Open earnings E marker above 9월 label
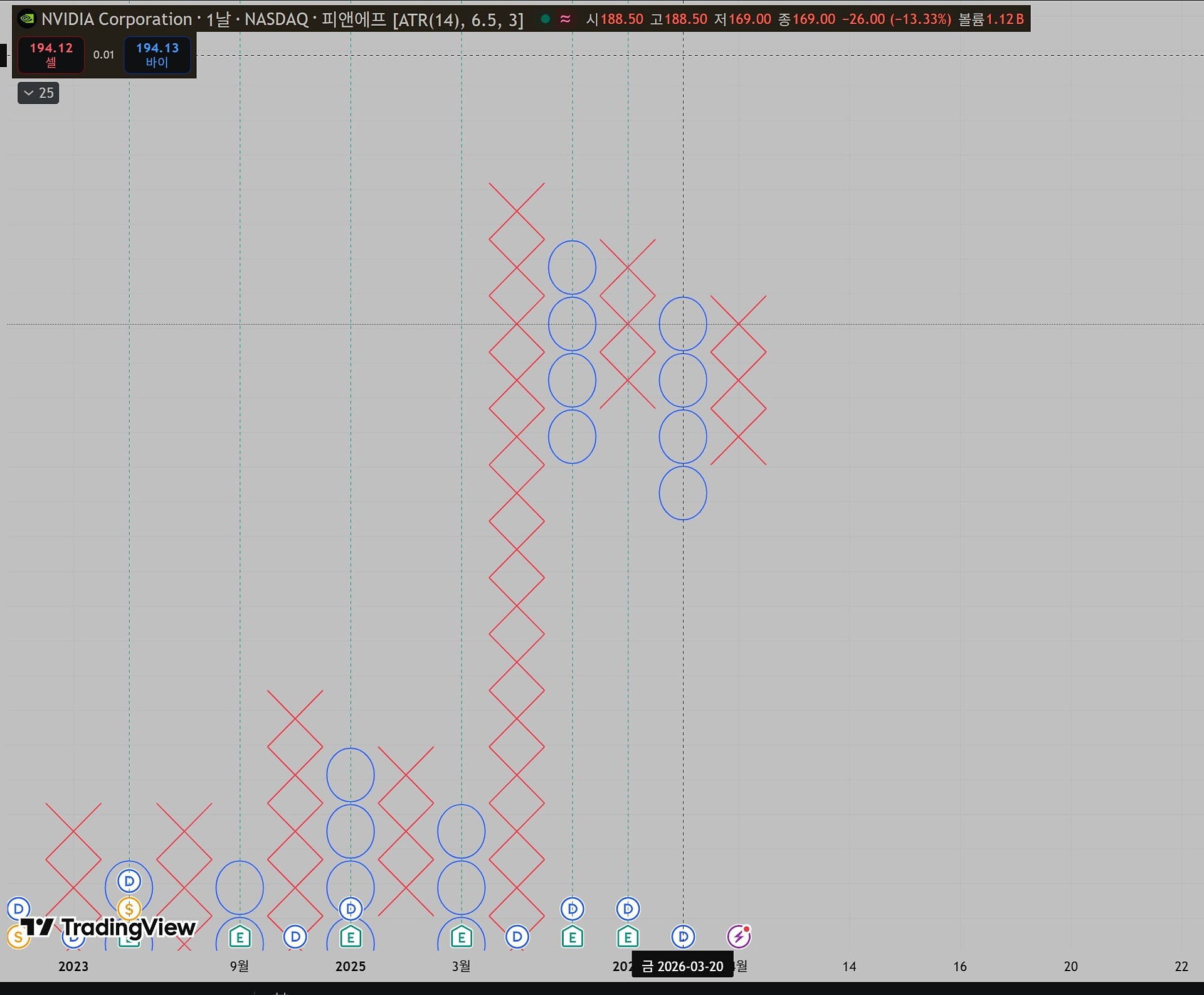The height and width of the screenshot is (995, 1204). pyautogui.click(x=240, y=937)
